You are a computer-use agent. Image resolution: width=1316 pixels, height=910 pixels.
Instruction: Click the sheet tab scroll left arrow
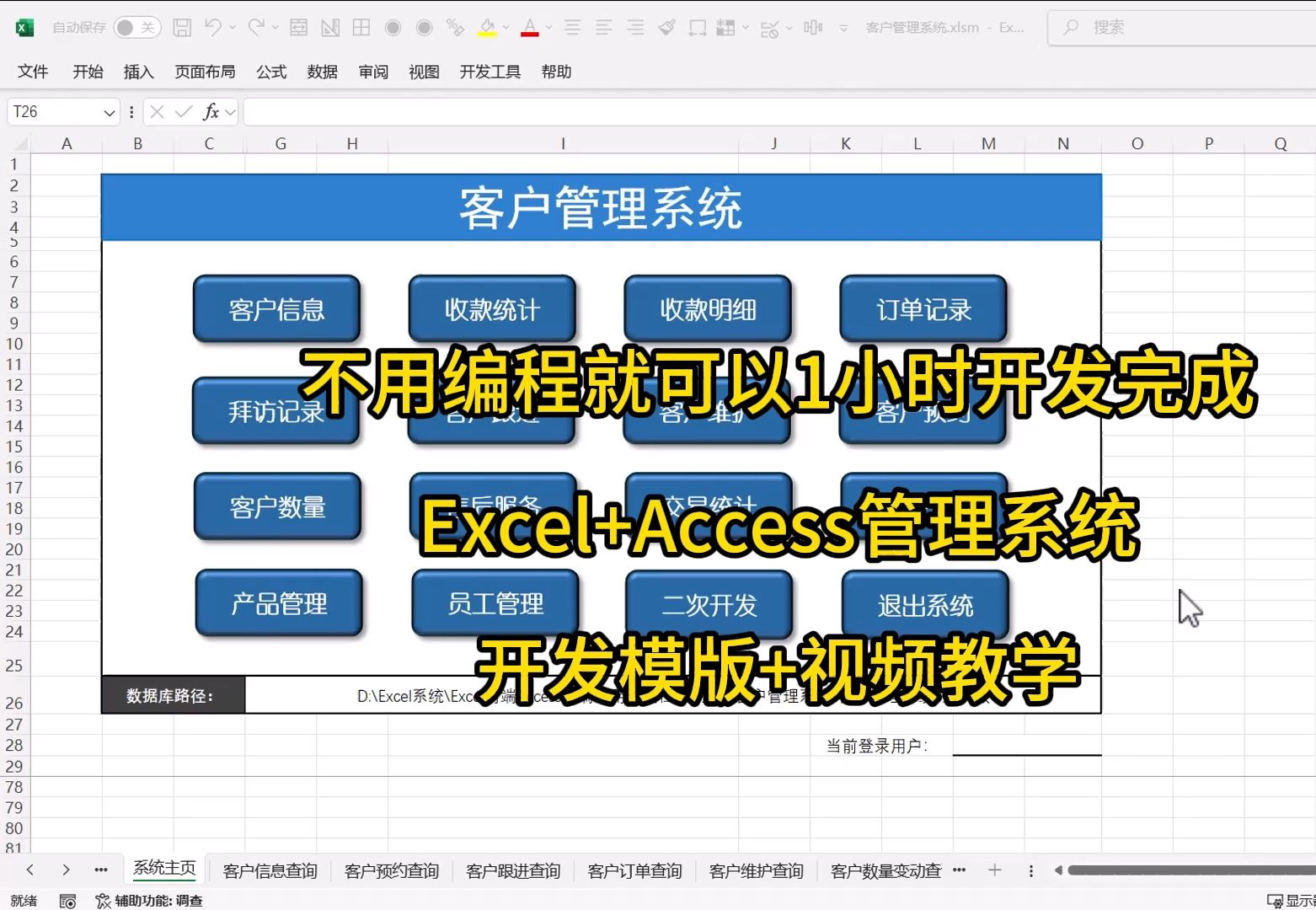click(29, 870)
